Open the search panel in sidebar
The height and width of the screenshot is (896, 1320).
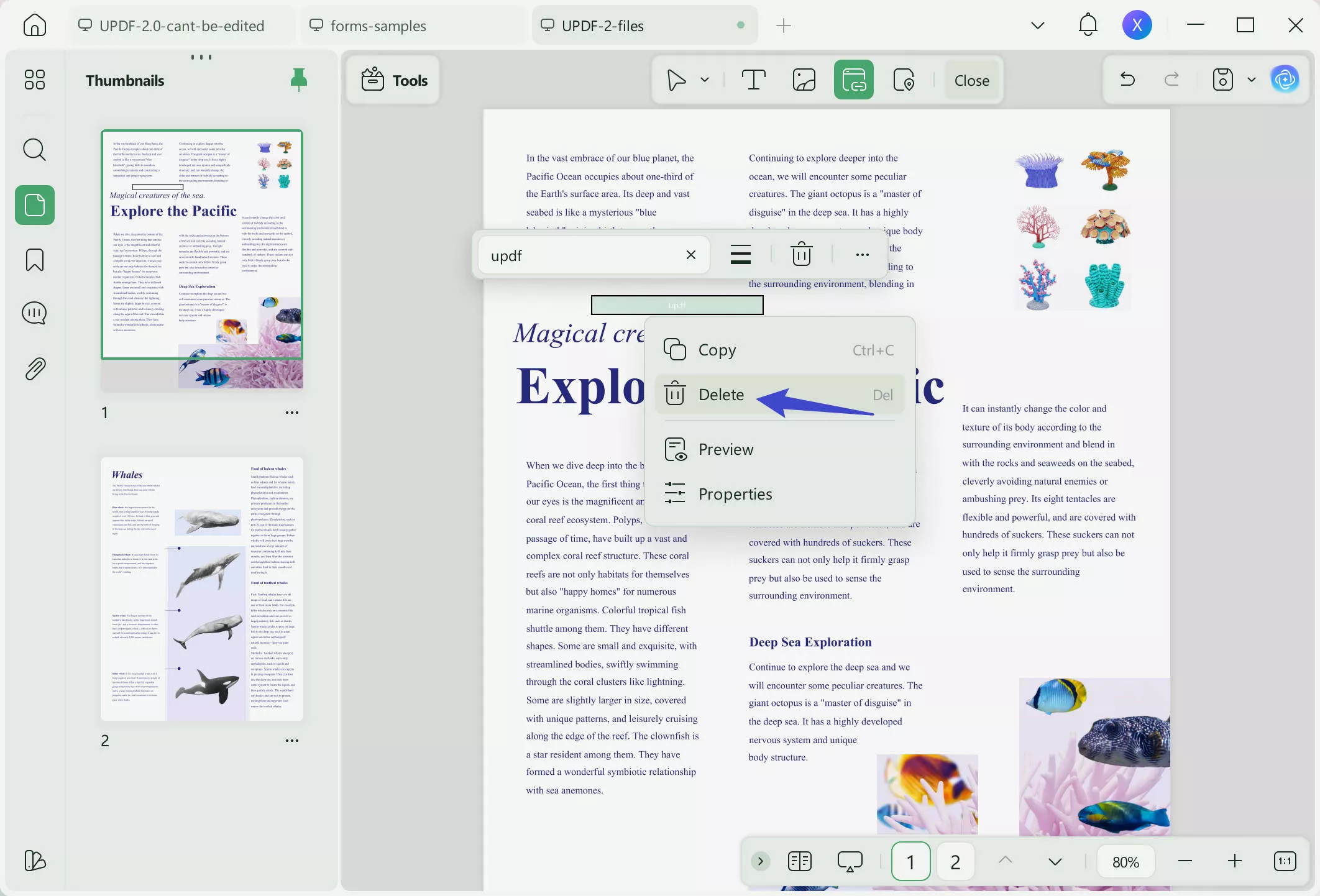click(x=34, y=150)
